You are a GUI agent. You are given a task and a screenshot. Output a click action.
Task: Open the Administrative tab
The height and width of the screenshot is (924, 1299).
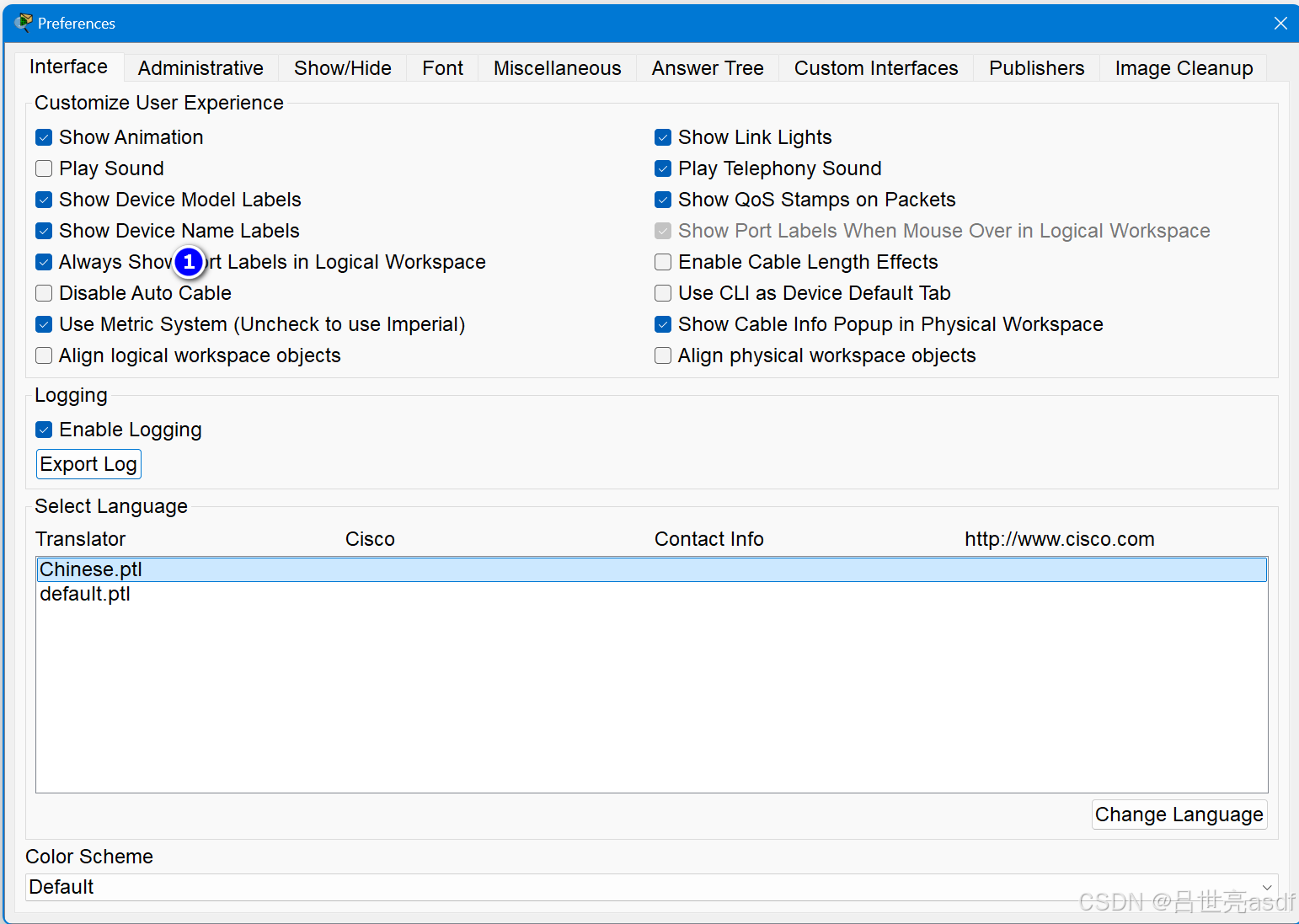(x=200, y=68)
